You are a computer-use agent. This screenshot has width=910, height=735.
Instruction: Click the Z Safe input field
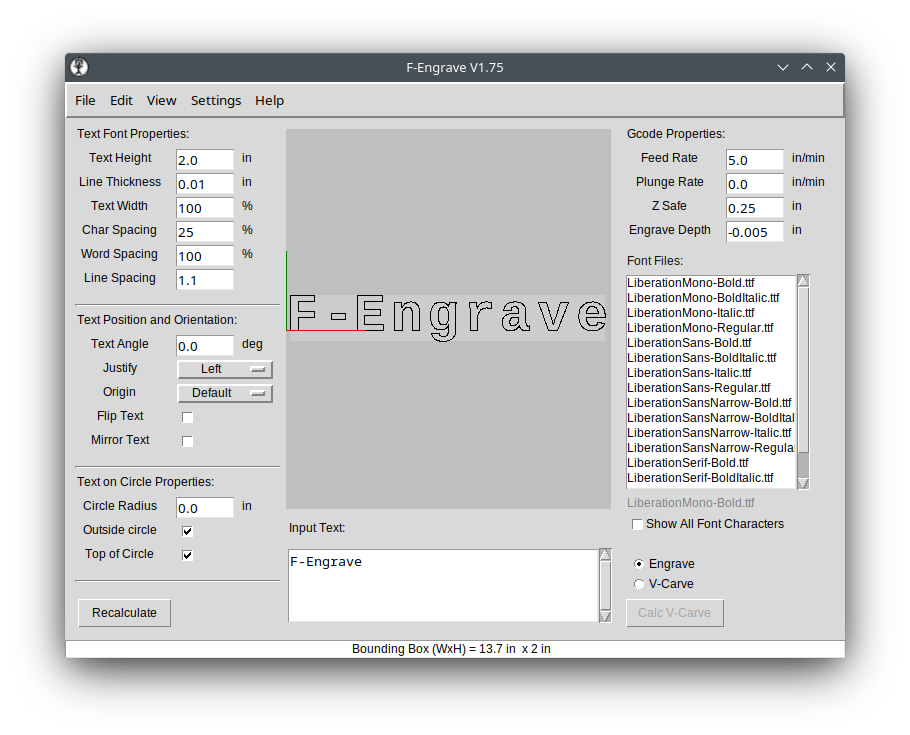(x=754, y=208)
